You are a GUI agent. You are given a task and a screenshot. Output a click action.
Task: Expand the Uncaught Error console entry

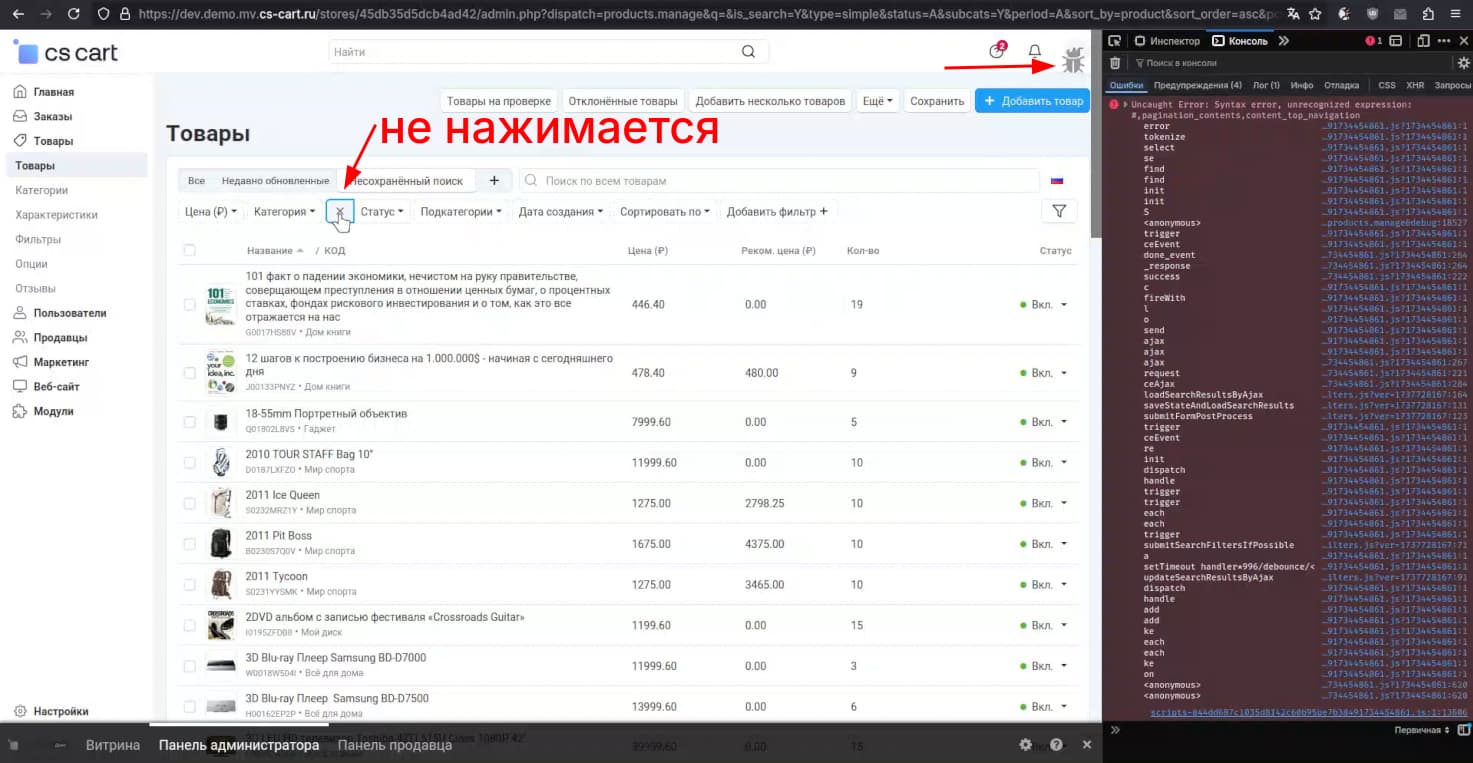pyautogui.click(x=1126, y=104)
